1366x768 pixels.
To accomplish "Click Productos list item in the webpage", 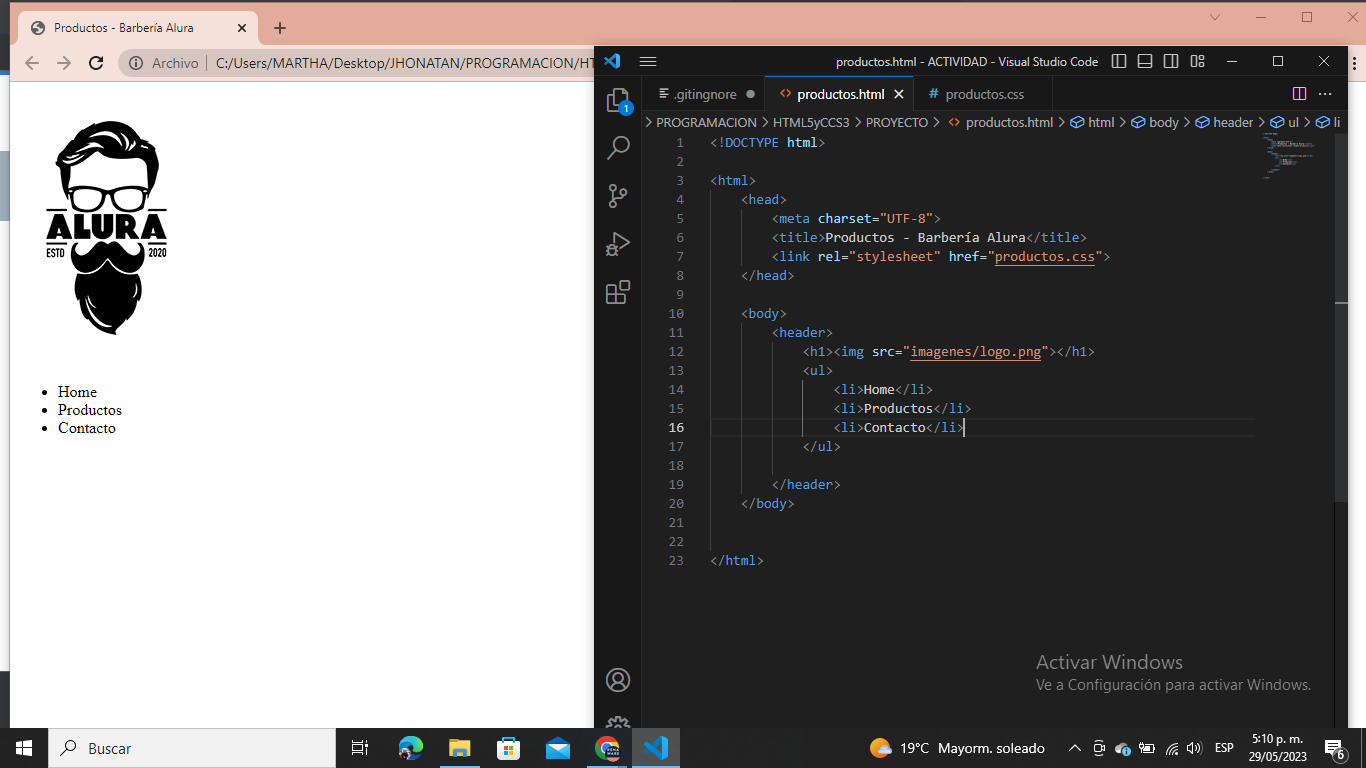I will point(90,410).
